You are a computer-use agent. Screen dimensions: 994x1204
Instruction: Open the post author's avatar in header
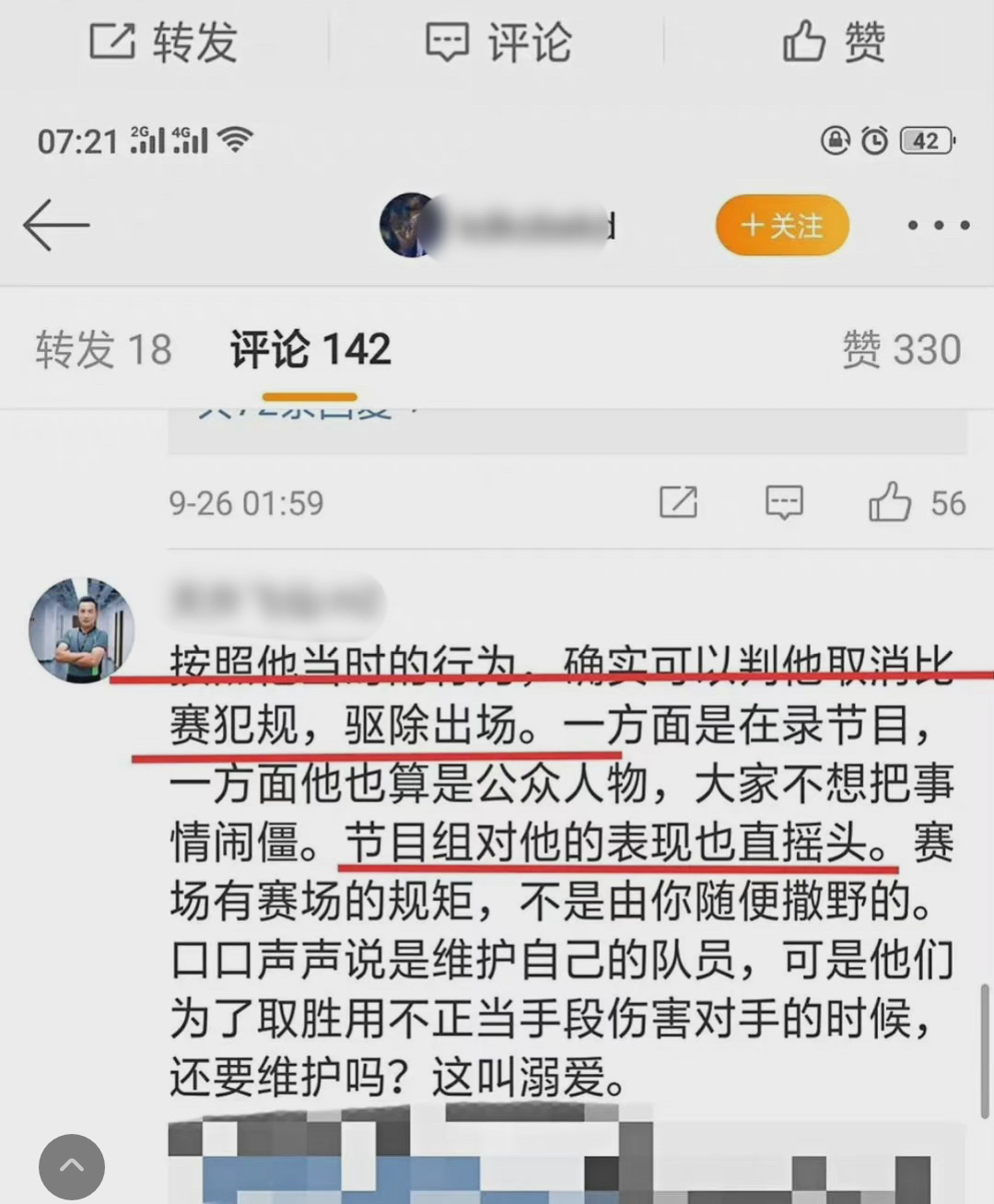tap(411, 225)
